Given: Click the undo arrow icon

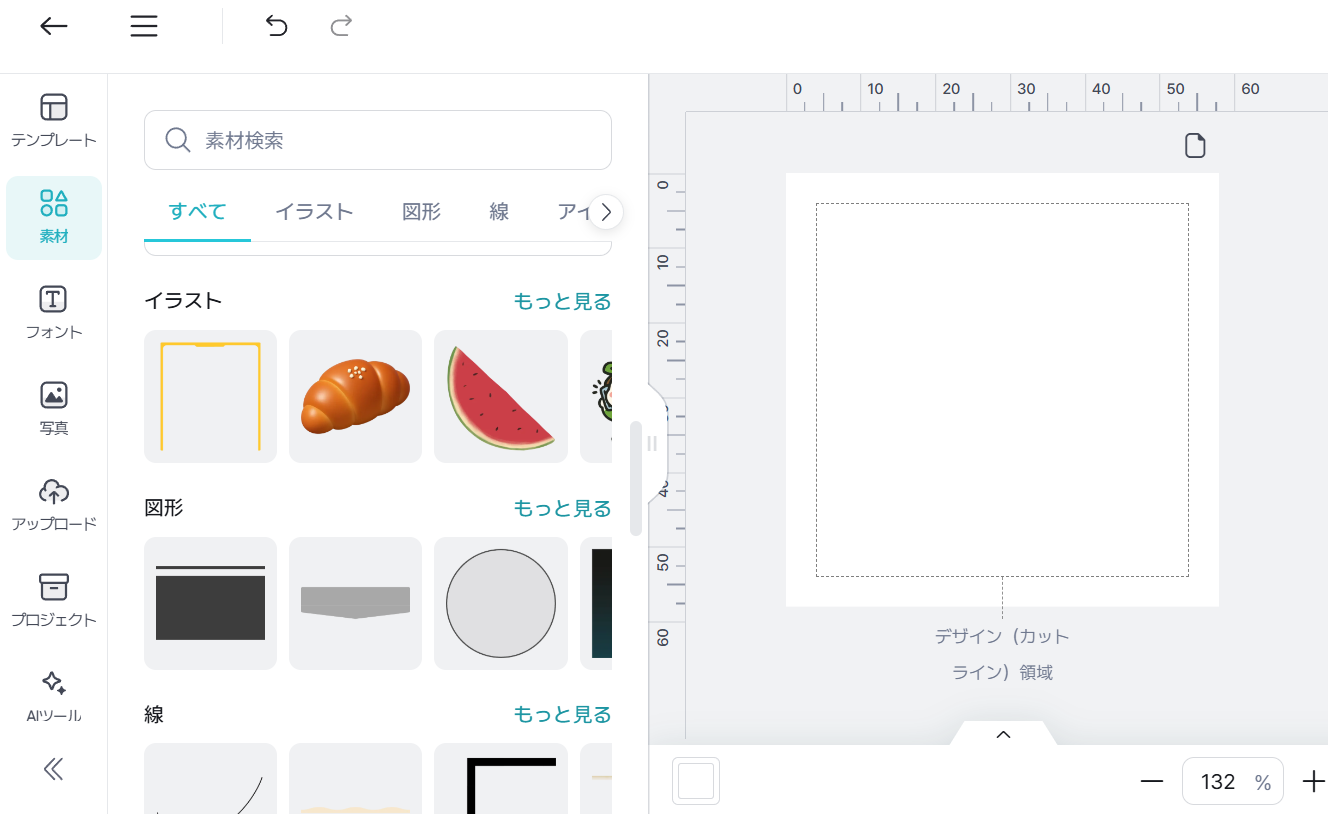Looking at the screenshot, I should pyautogui.click(x=276, y=27).
